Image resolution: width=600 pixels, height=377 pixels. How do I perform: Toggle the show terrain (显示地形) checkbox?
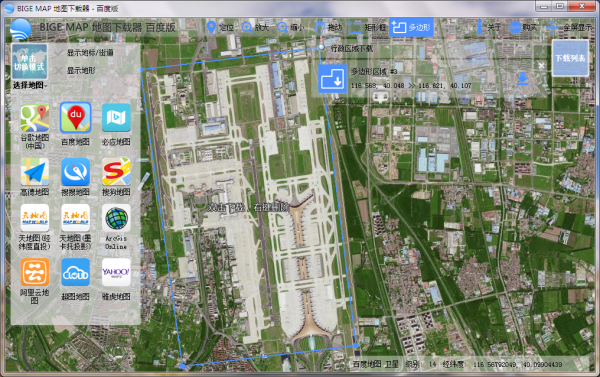click(x=59, y=70)
